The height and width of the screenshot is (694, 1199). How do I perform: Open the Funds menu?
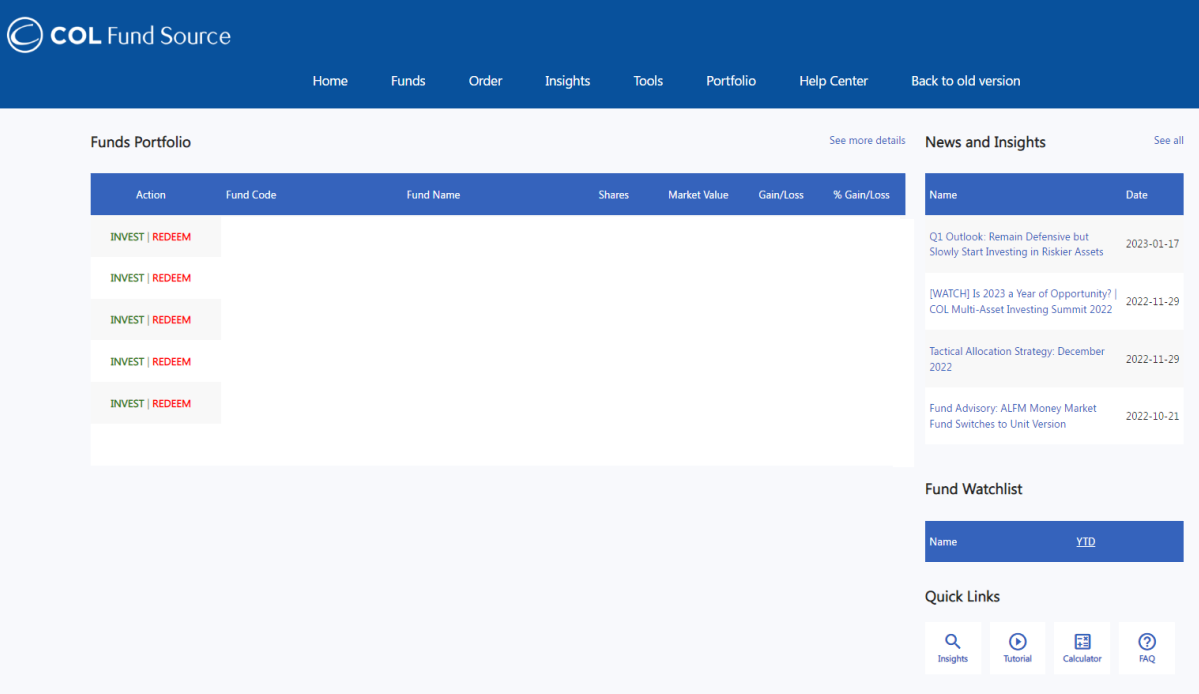click(408, 81)
